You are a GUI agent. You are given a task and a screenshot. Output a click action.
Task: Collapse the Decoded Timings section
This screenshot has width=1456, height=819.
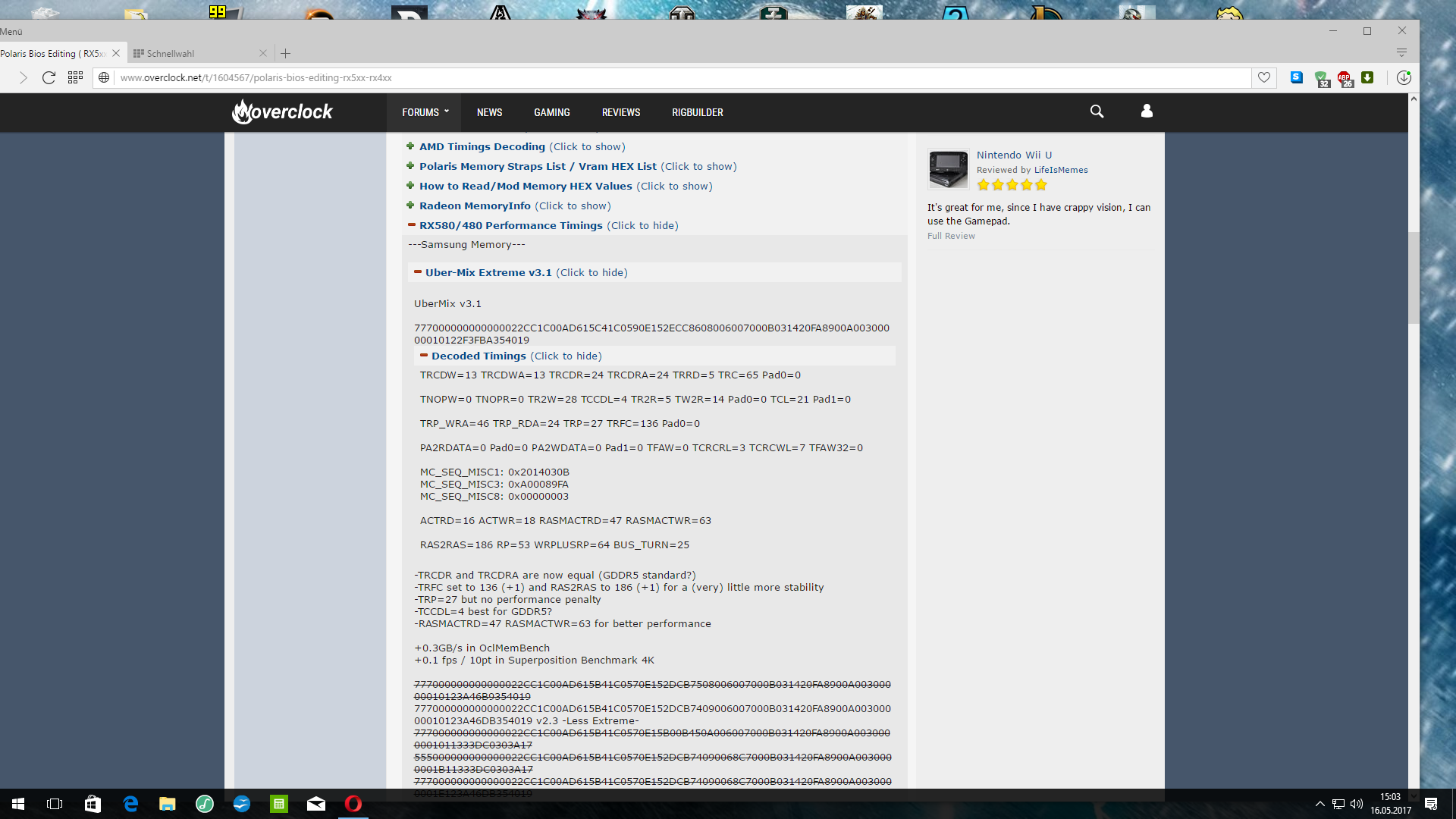pyautogui.click(x=478, y=356)
